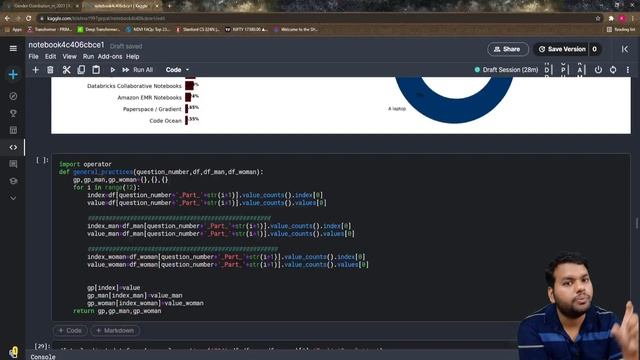Open the Deep Transformer bookmark
The width and height of the screenshot is (640, 360).
(99, 29)
